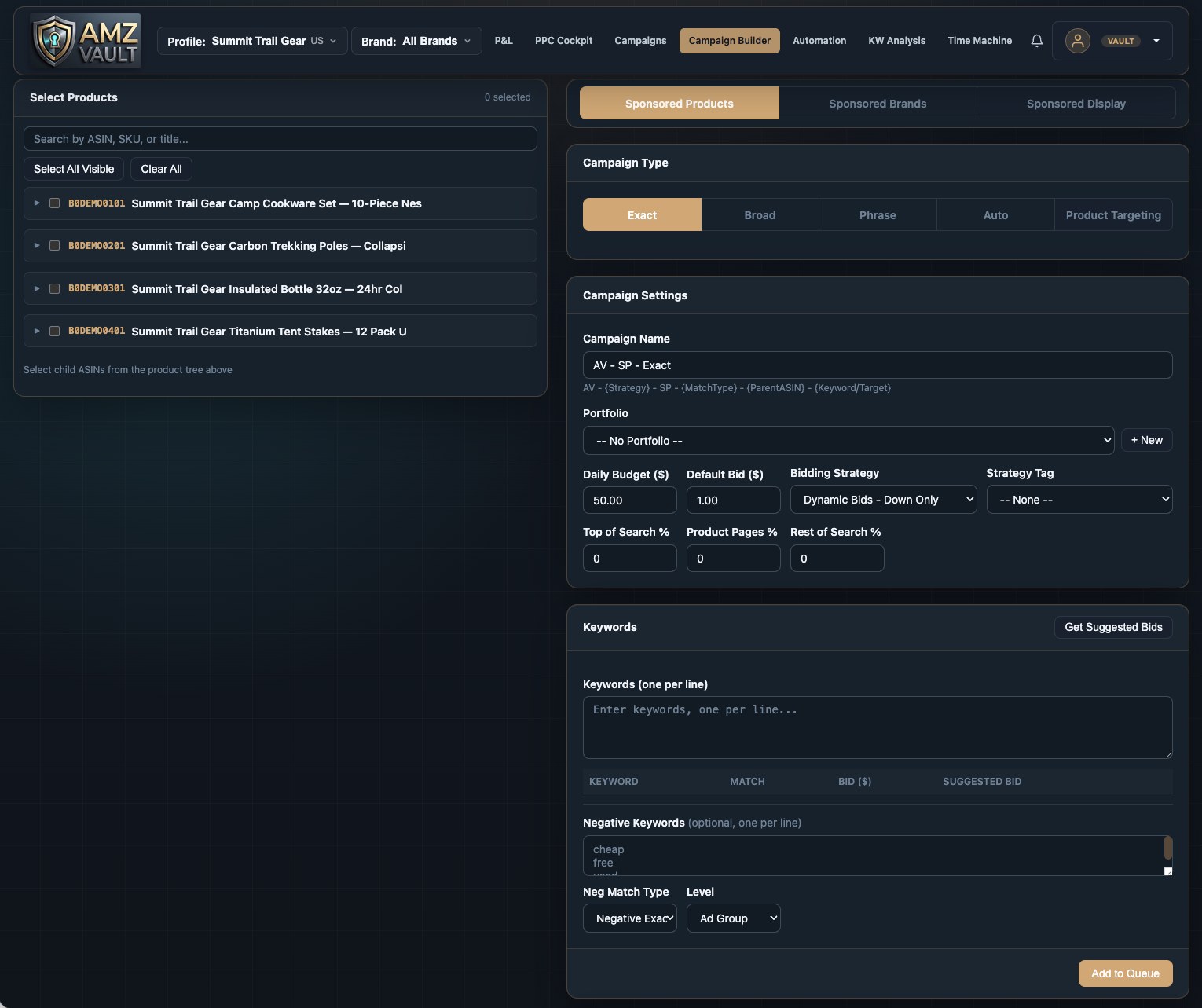Click Select All Visible
The width and height of the screenshot is (1202, 1008).
click(74, 169)
